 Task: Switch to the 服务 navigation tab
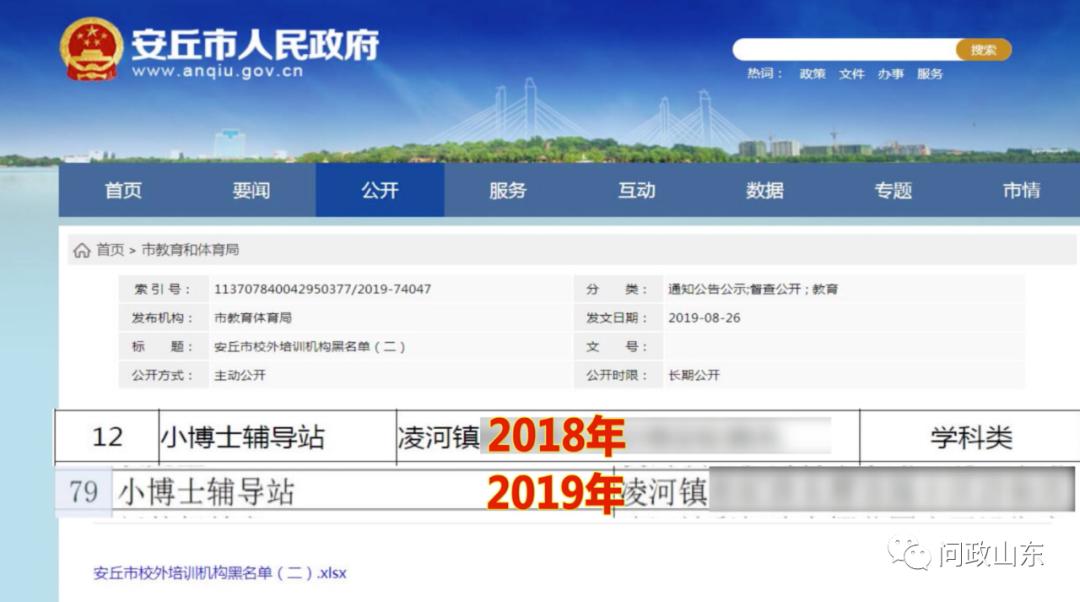pyautogui.click(x=507, y=190)
